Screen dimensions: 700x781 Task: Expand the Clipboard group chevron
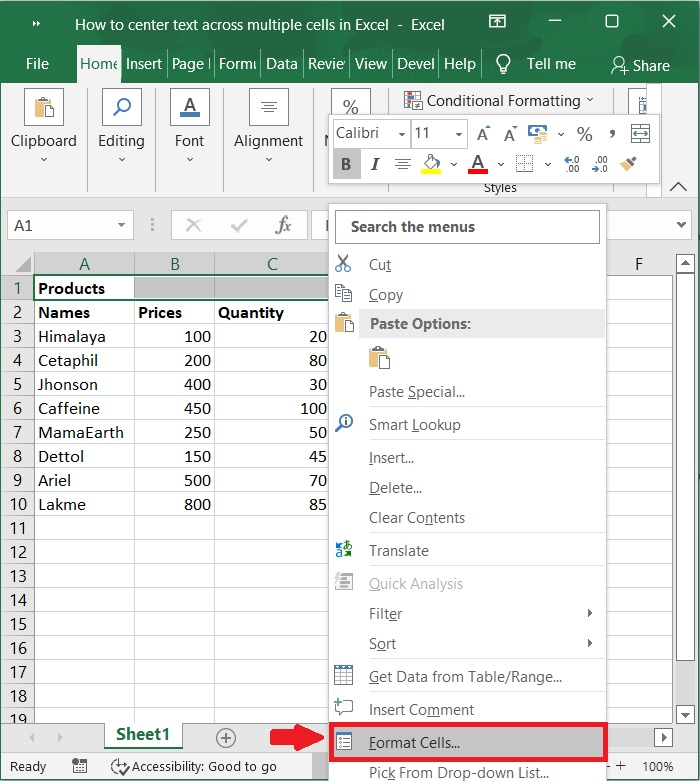click(x=44, y=159)
